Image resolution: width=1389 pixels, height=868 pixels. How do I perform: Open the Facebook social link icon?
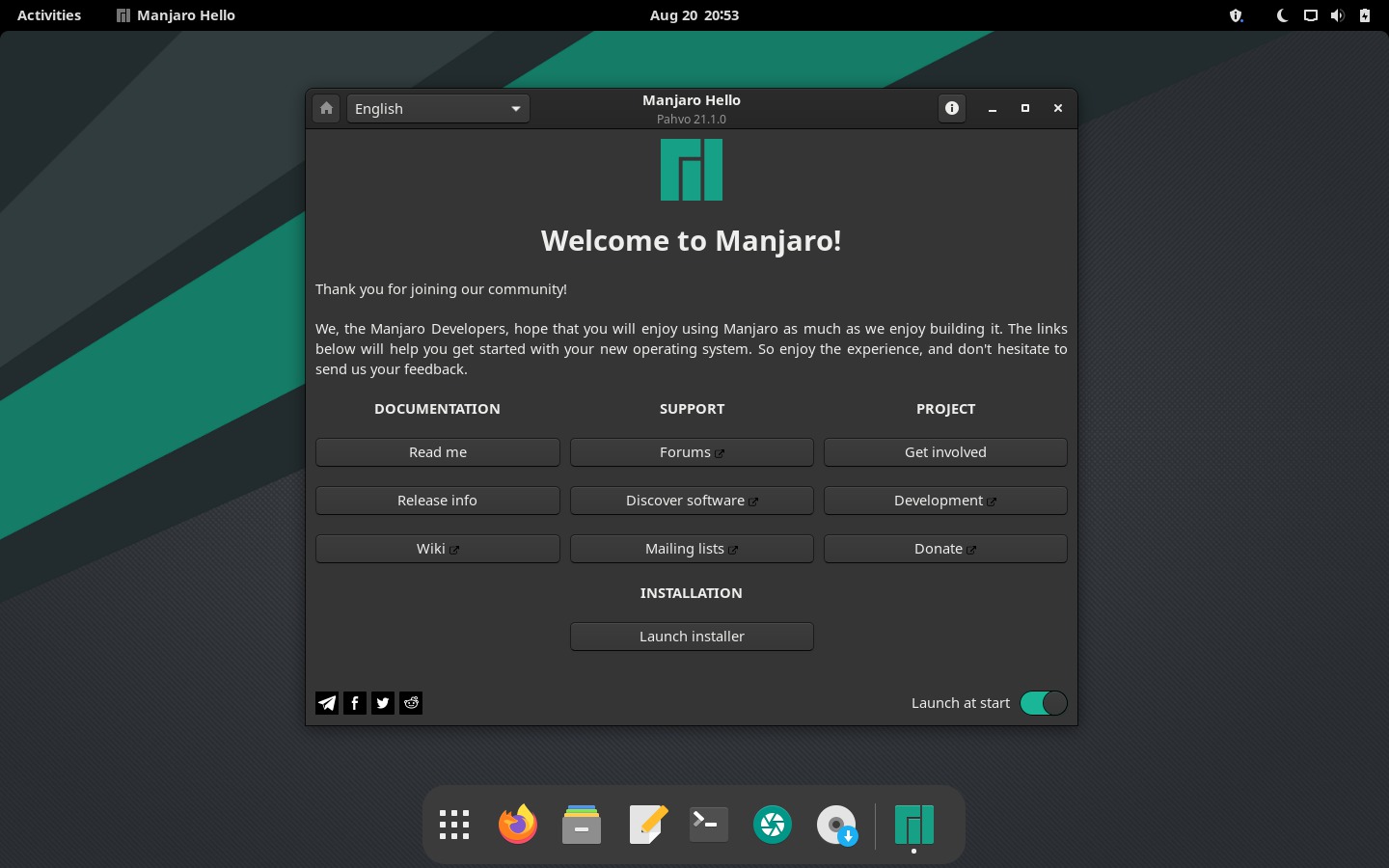click(x=355, y=703)
